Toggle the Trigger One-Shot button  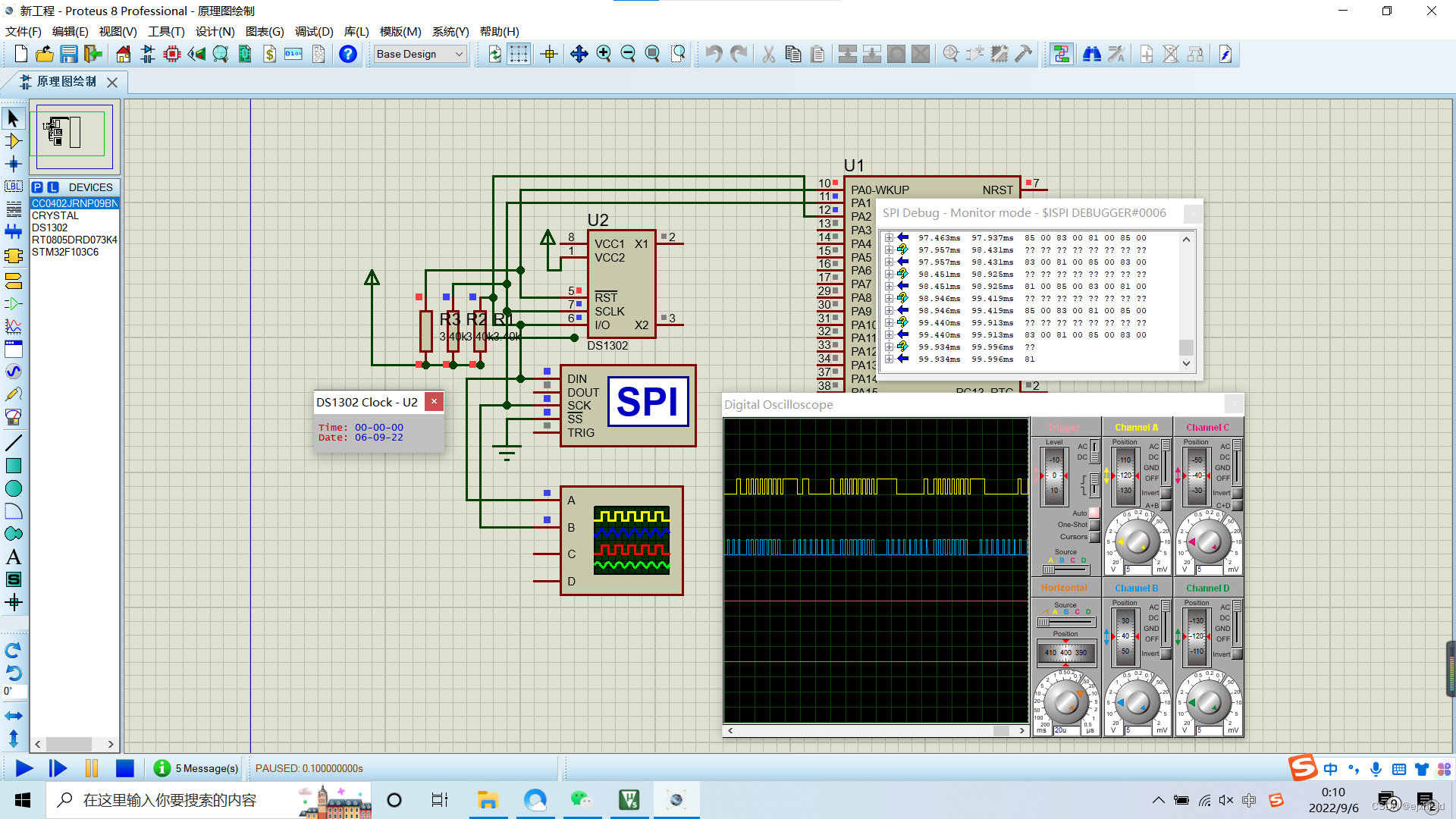coord(1094,525)
